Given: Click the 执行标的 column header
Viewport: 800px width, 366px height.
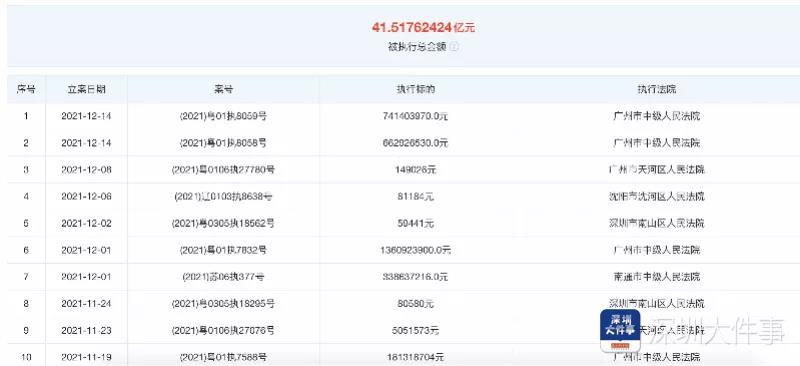Looking at the screenshot, I should pos(415,89).
